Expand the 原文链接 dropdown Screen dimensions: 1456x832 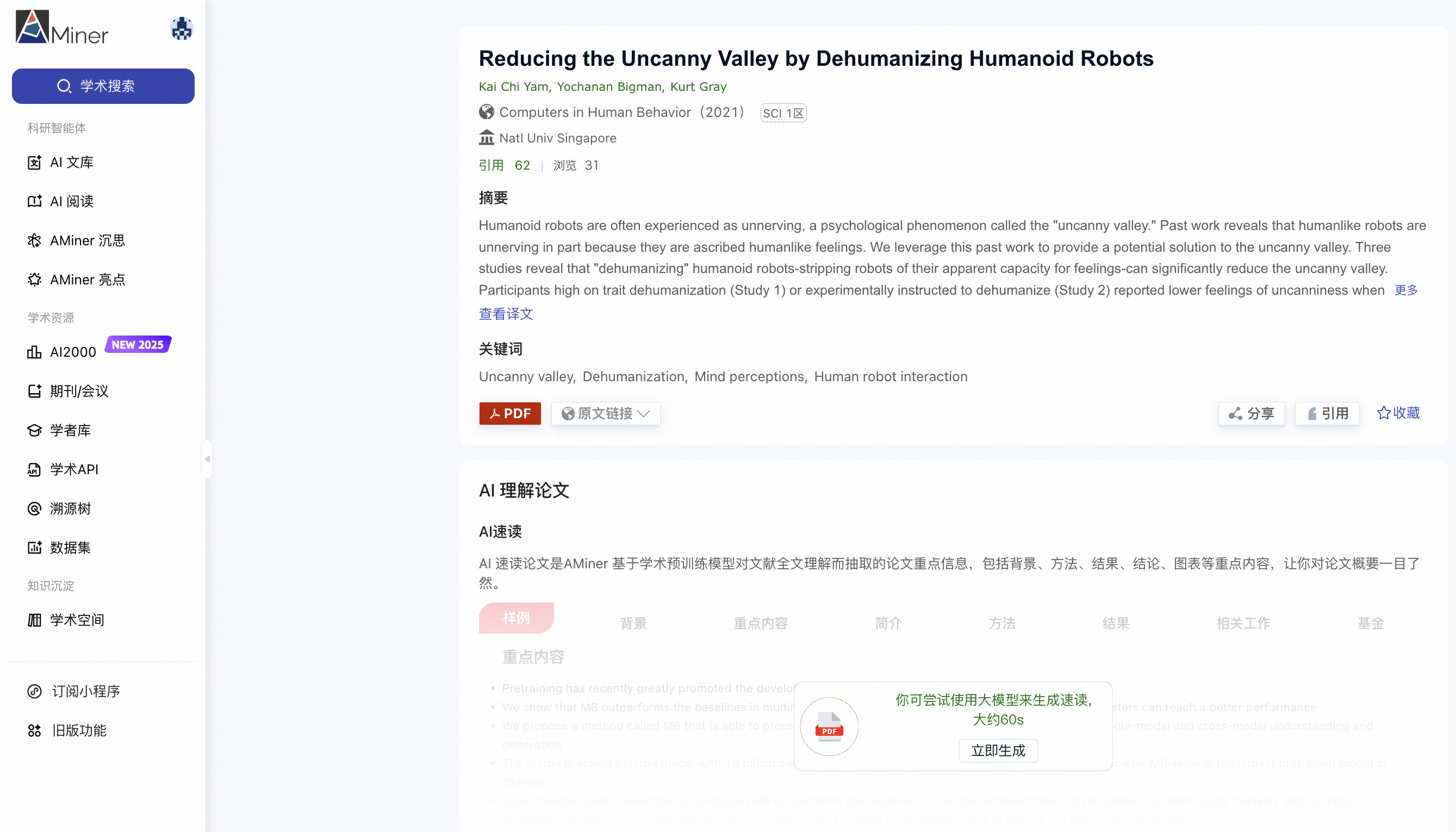(605, 413)
